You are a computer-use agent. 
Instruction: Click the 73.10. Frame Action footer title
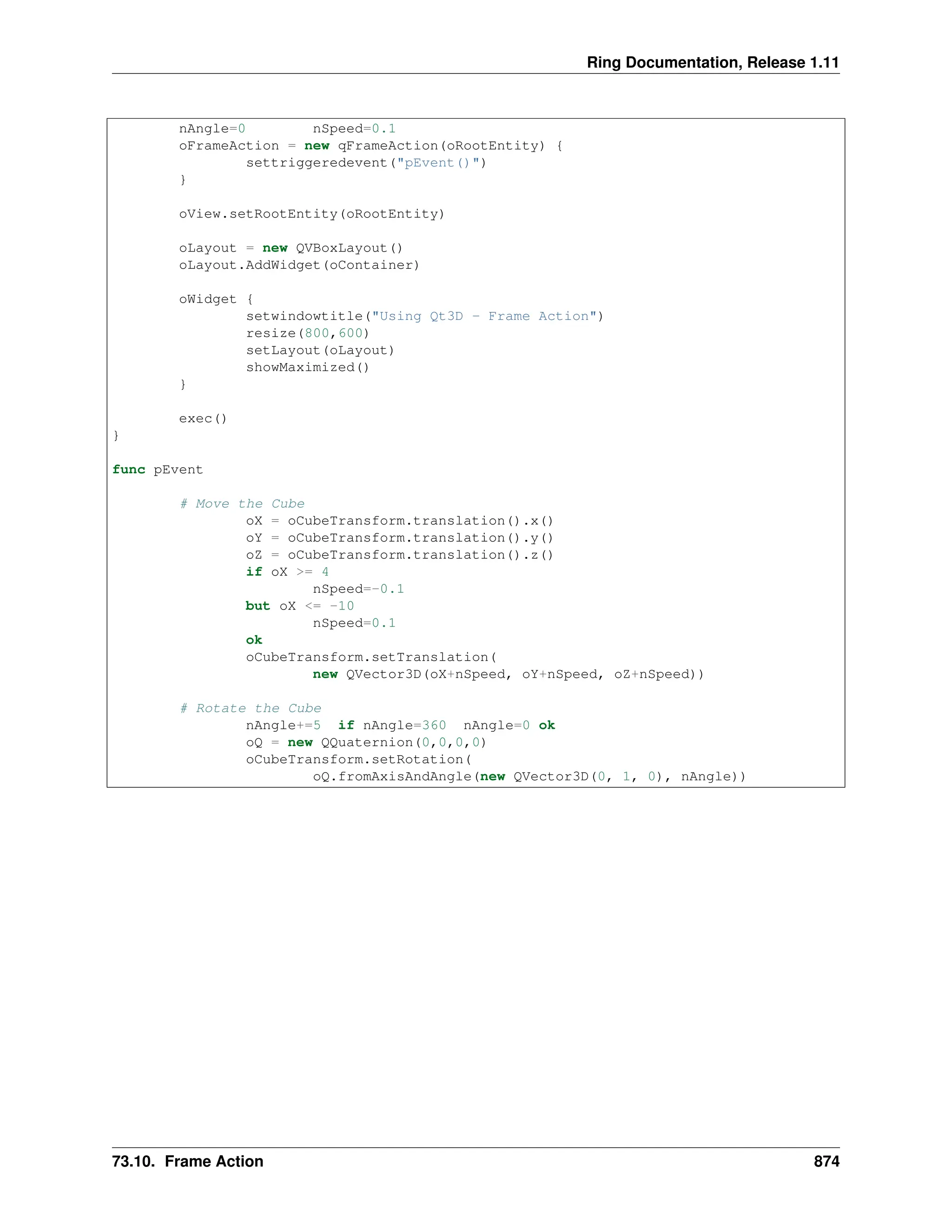pos(188,1161)
